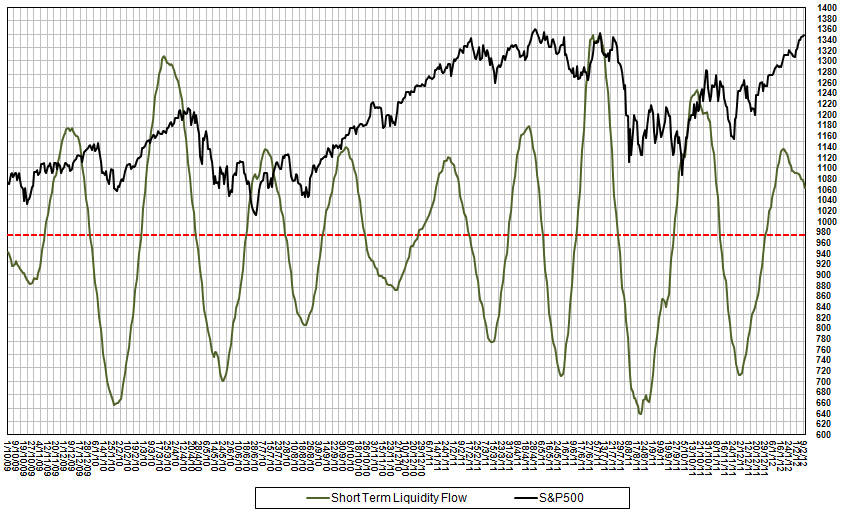
Task: Select the 1320 axis value
Action: [x=826, y=51]
